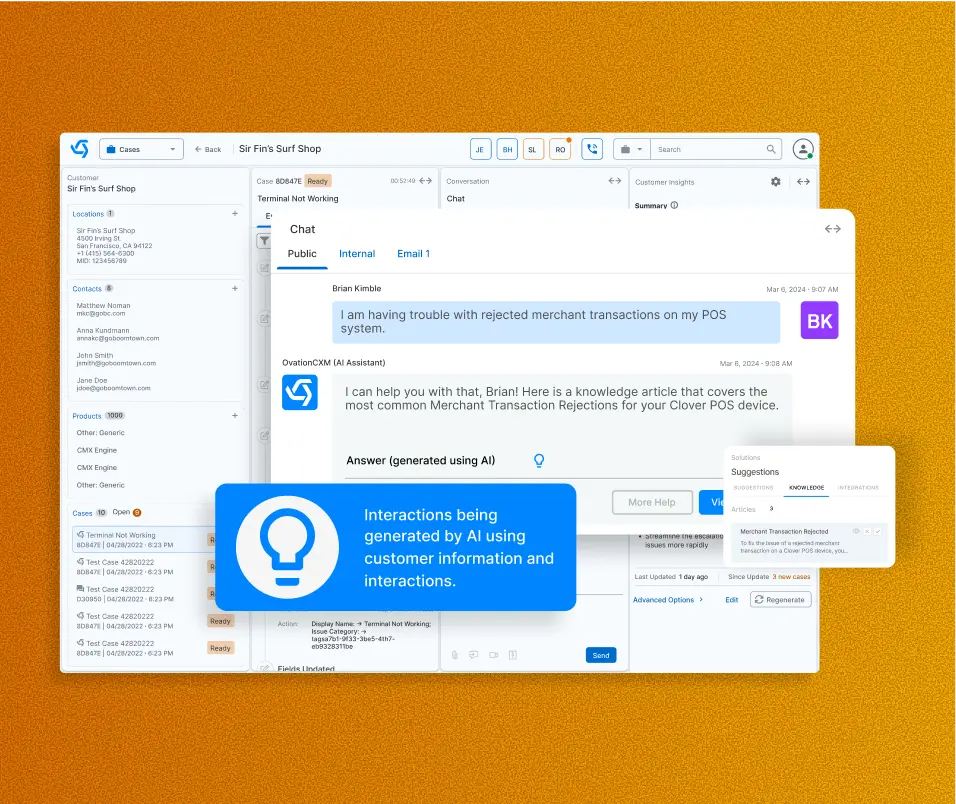This screenshot has height=804, width=956.
Task: Attach a file with the paperclip icon
Action: [455, 655]
